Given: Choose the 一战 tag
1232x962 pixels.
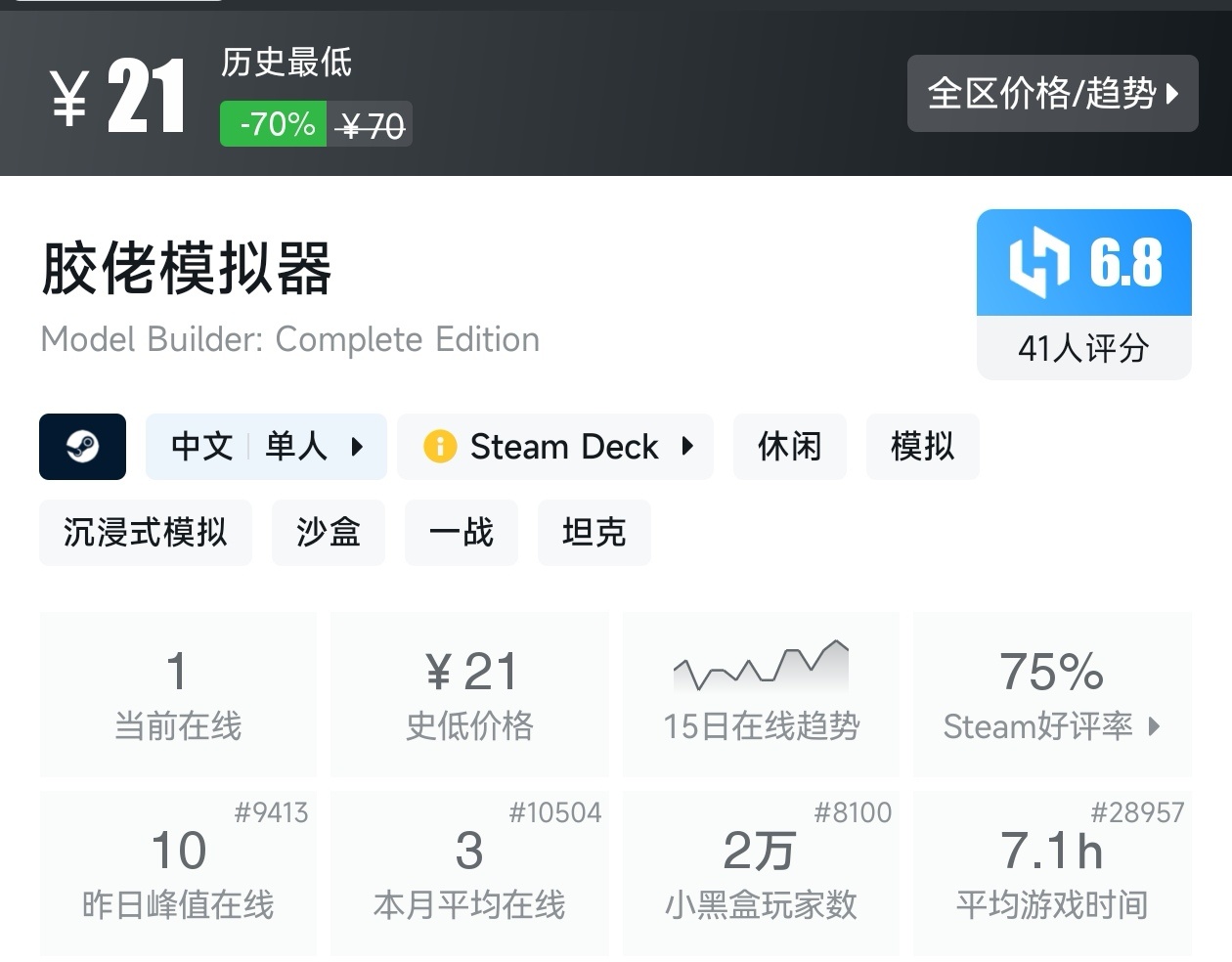Looking at the screenshot, I should pyautogui.click(x=461, y=533).
